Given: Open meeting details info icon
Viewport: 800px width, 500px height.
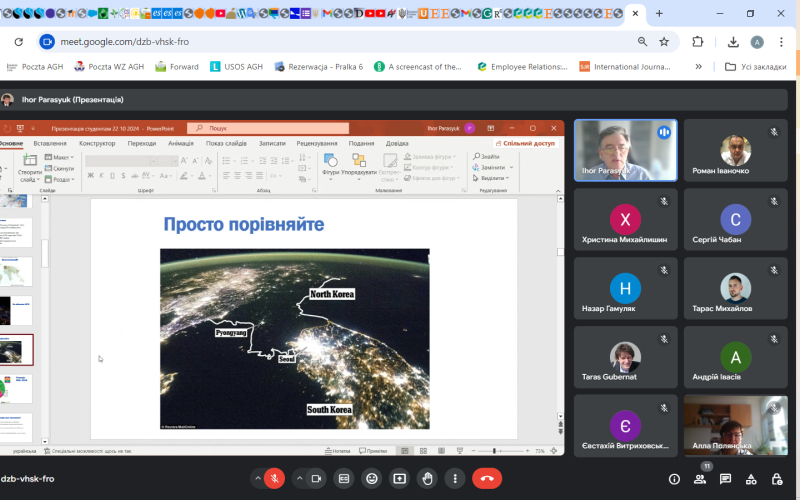Looking at the screenshot, I should [x=674, y=479].
